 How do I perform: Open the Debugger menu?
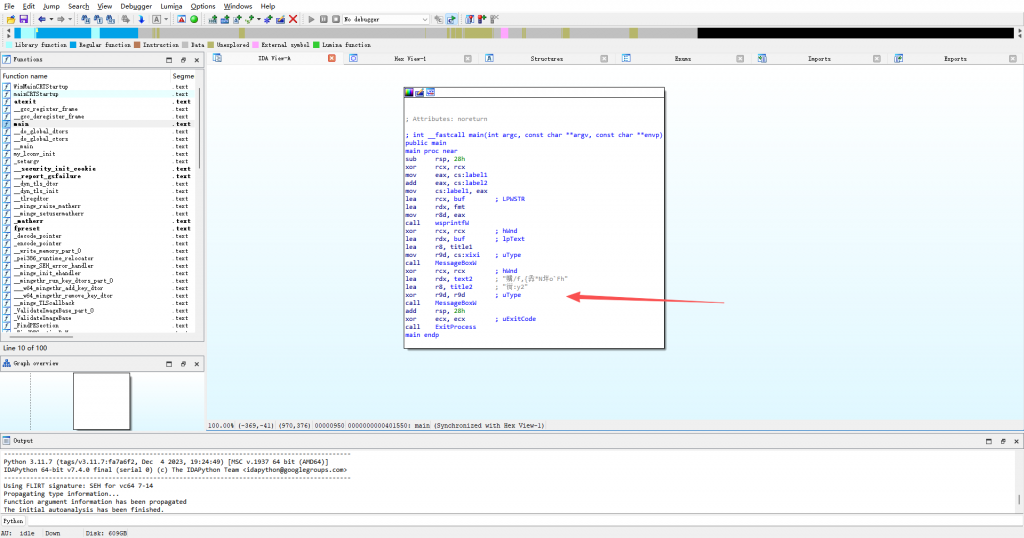tap(136, 6)
